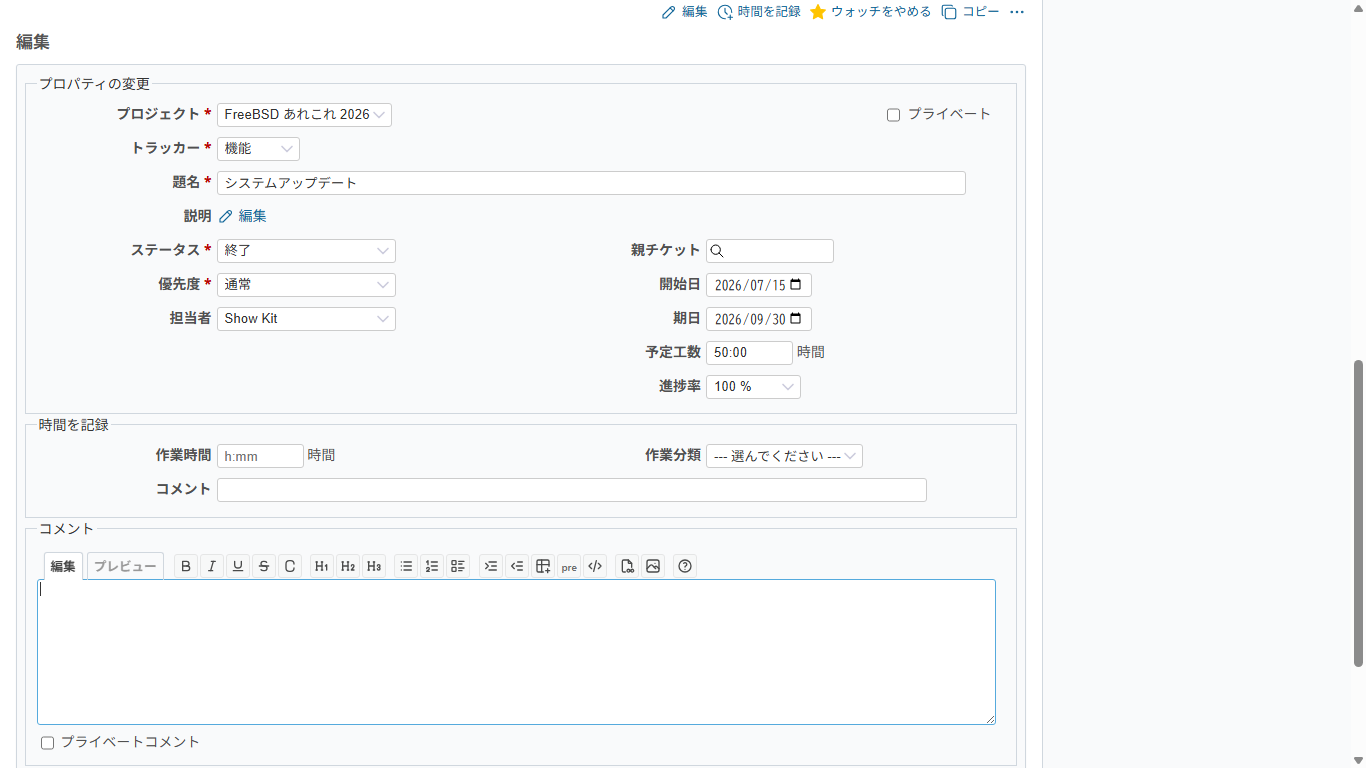Enable the プライベート checkbox
1366x768 pixels.
(894, 115)
